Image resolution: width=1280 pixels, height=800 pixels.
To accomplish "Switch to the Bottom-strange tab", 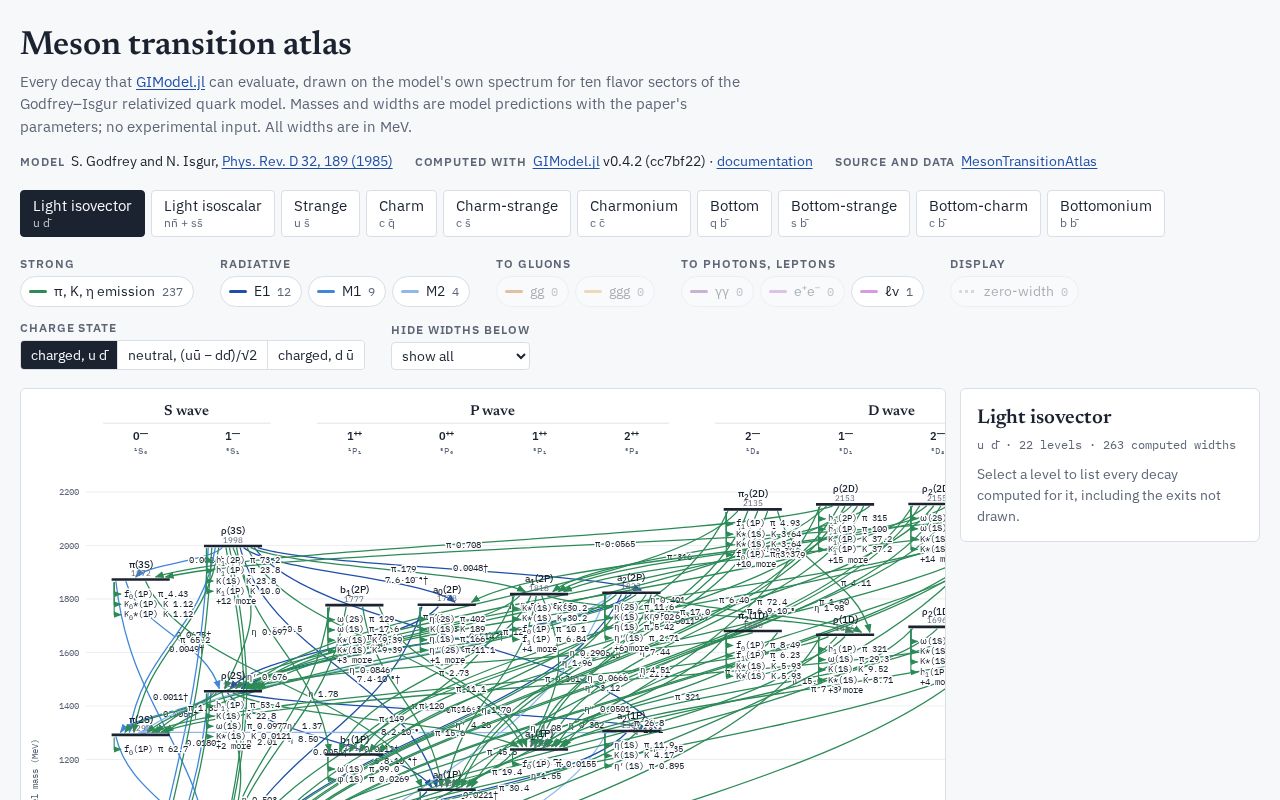I will [844, 213].
